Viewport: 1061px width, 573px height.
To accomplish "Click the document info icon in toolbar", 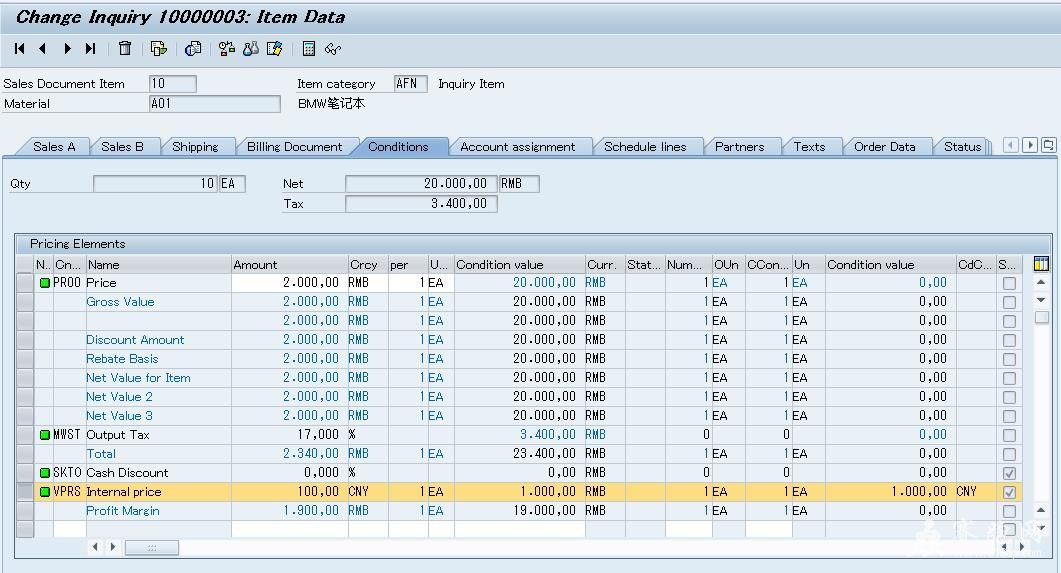I will click(193, 49).
